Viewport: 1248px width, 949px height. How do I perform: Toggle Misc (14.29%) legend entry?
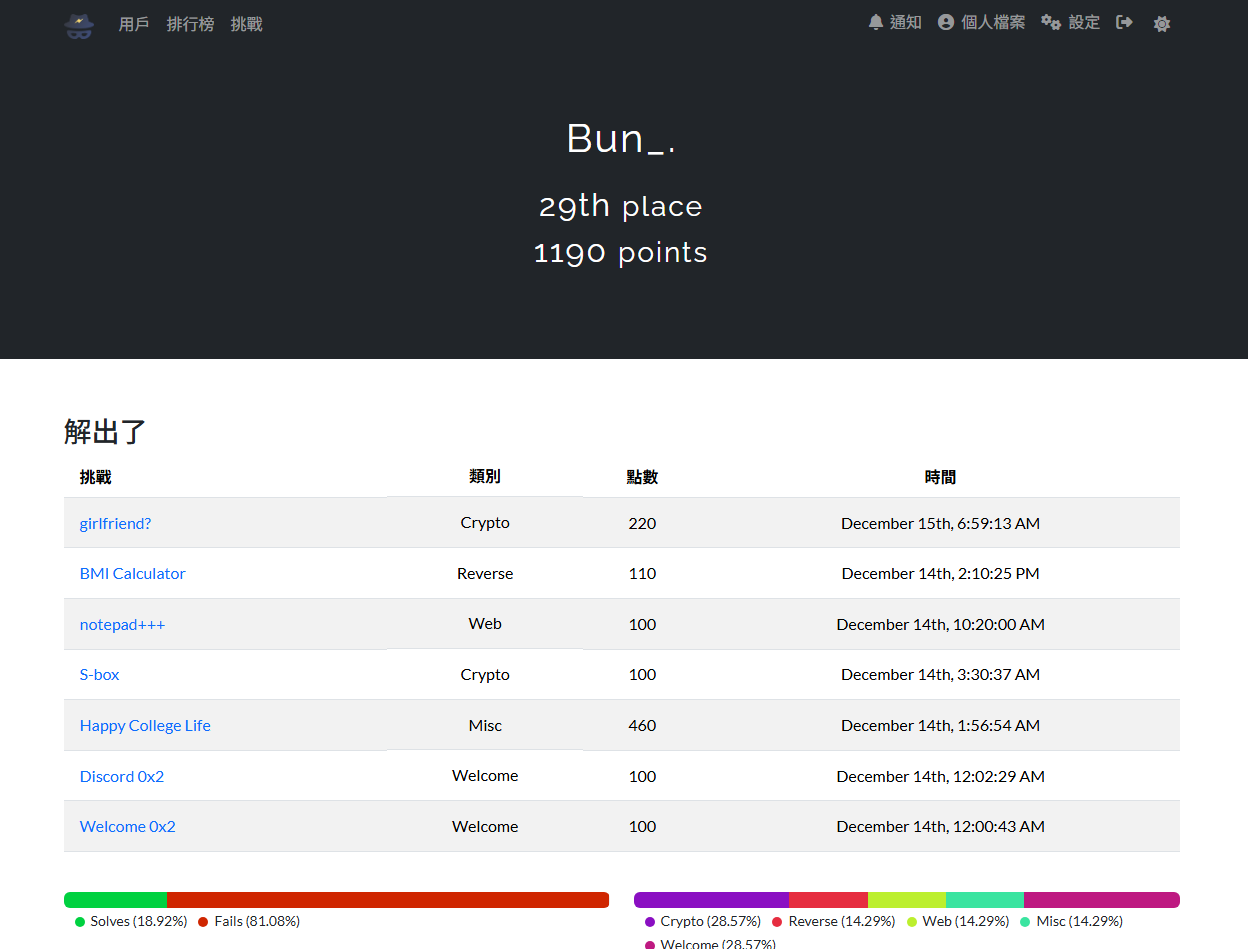(1071, 921)
